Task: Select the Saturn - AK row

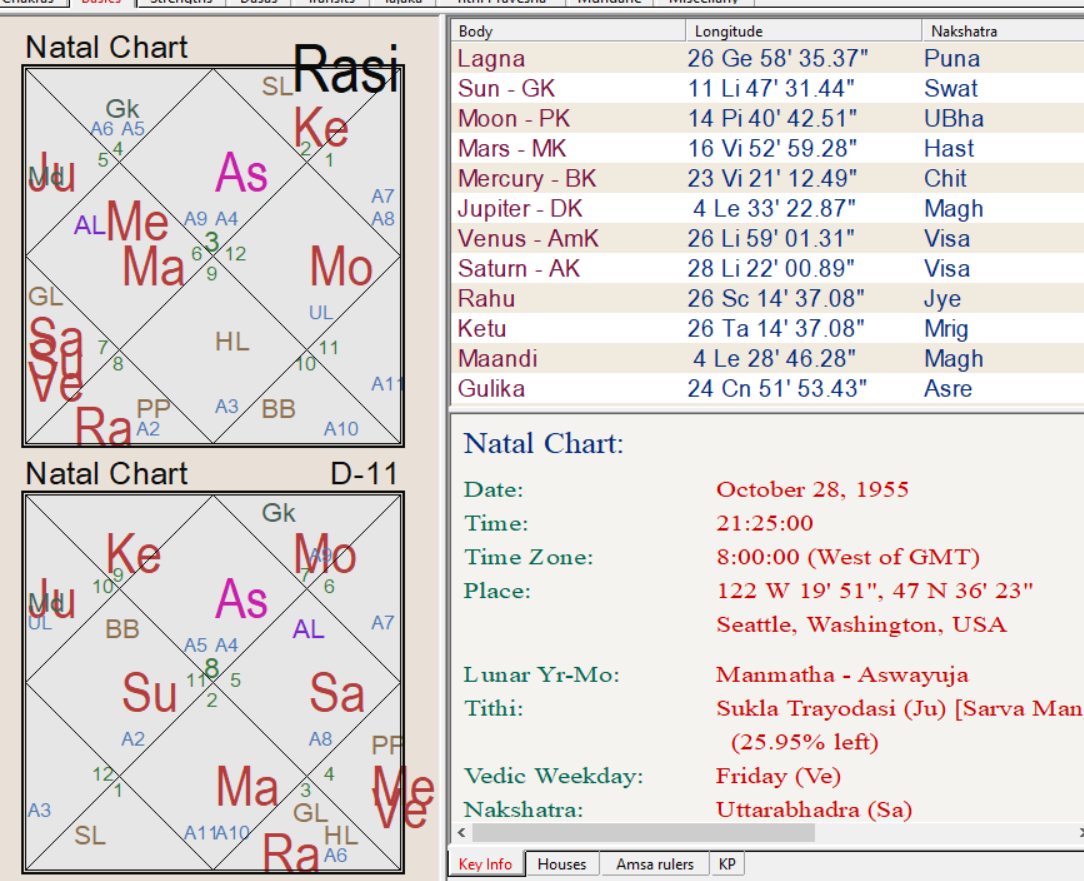Action: point(767,268)
